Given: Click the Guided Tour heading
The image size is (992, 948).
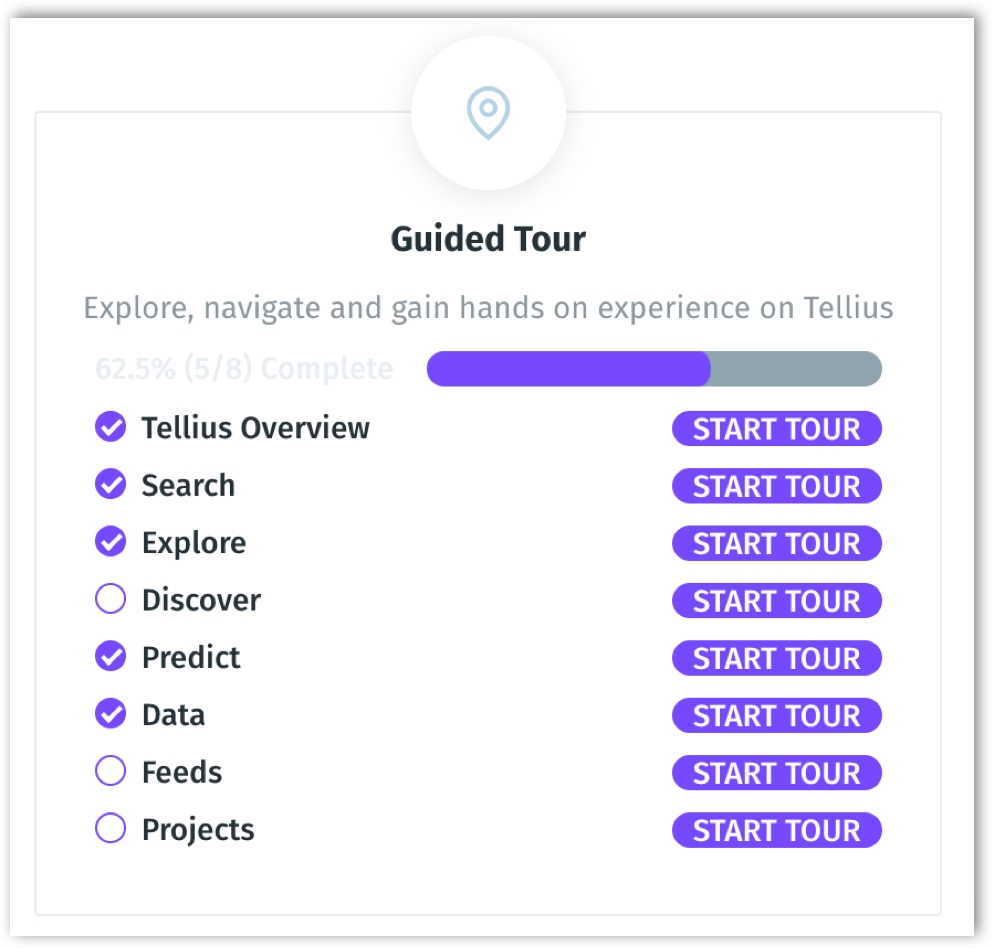Looking at the screenshot, I should (488, 239).
